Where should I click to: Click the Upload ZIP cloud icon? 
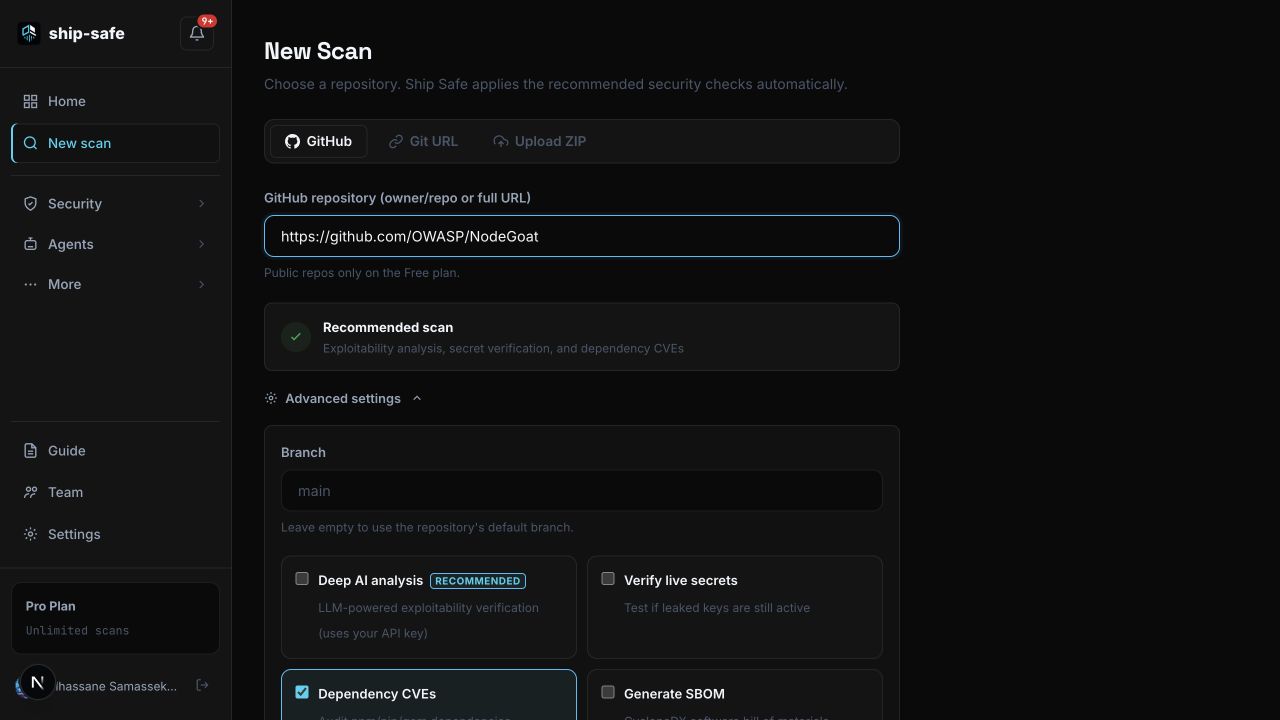(x=501, y=141)
